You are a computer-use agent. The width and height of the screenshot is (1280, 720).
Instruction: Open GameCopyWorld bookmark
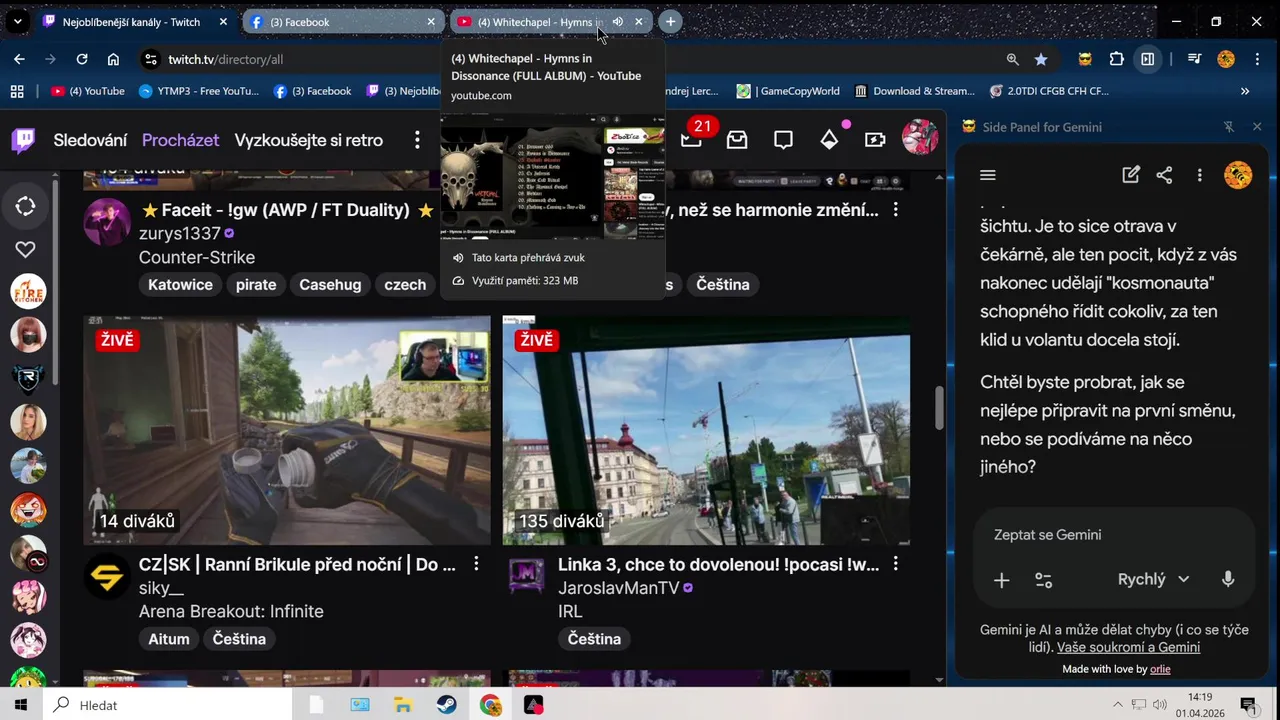coord(788,91)
